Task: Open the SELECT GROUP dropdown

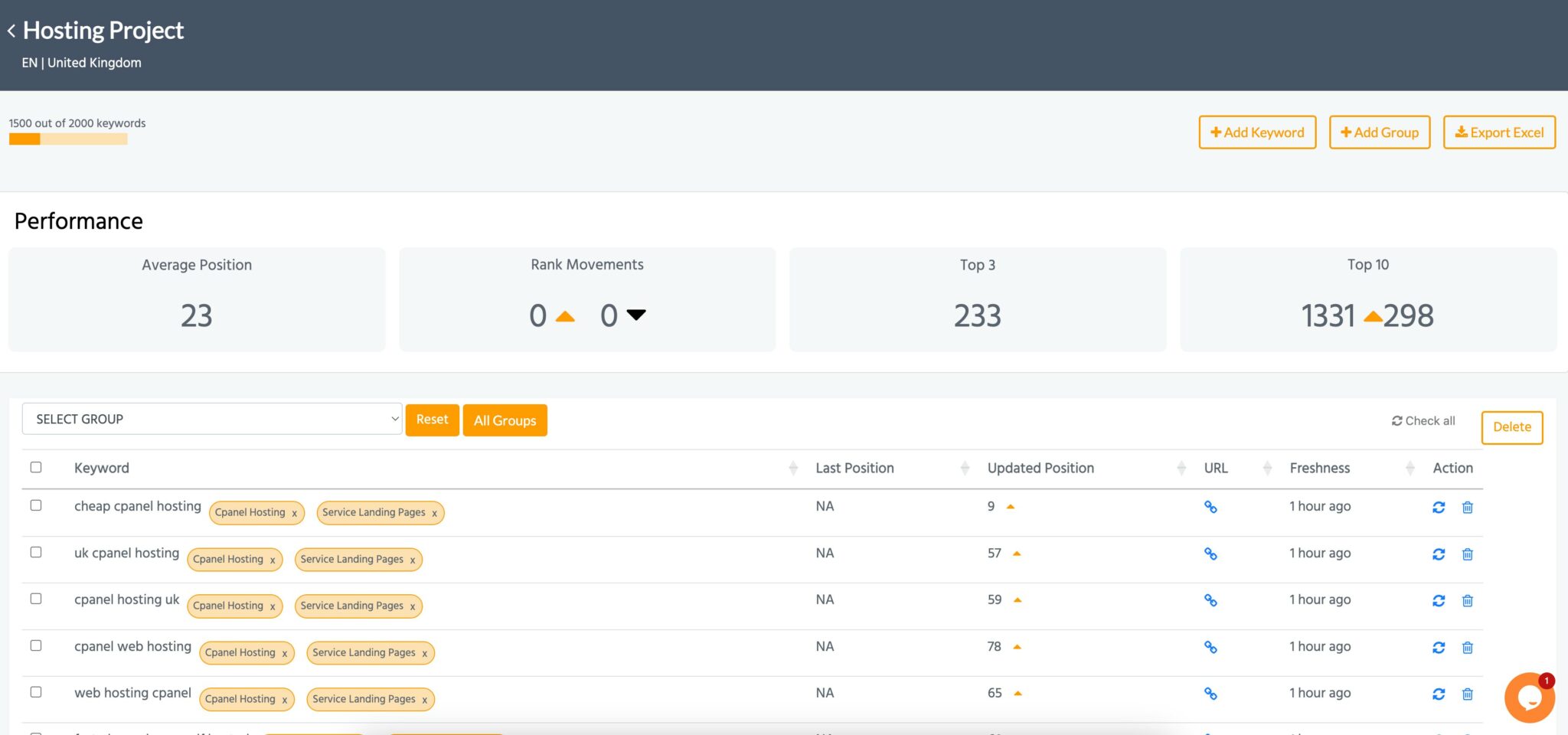Action: tap(211, 419)
